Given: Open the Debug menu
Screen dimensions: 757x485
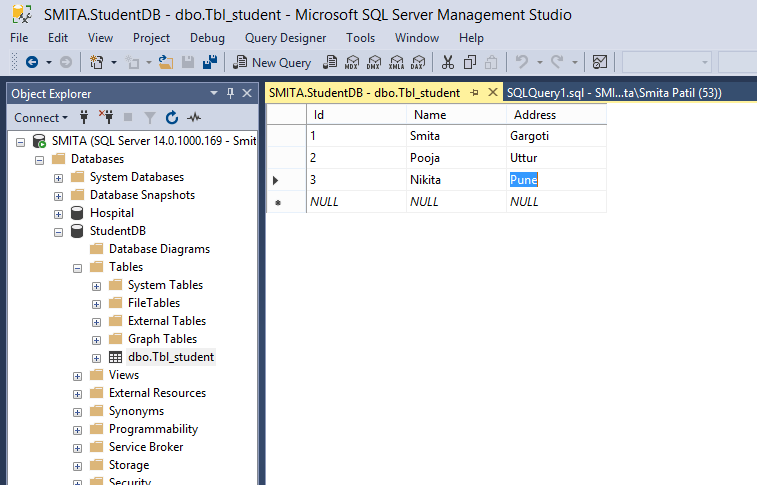Looking at the screenshot, I should pos(208,38).
